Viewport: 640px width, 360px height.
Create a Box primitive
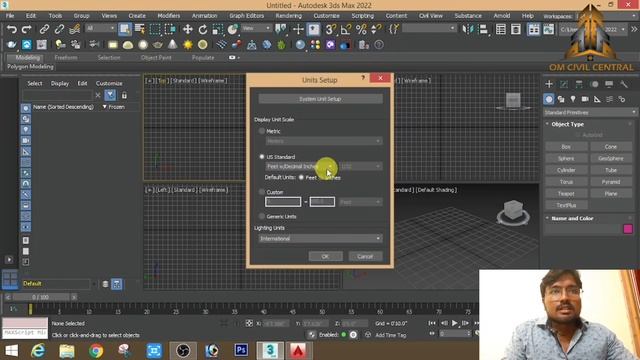[566, 147]
